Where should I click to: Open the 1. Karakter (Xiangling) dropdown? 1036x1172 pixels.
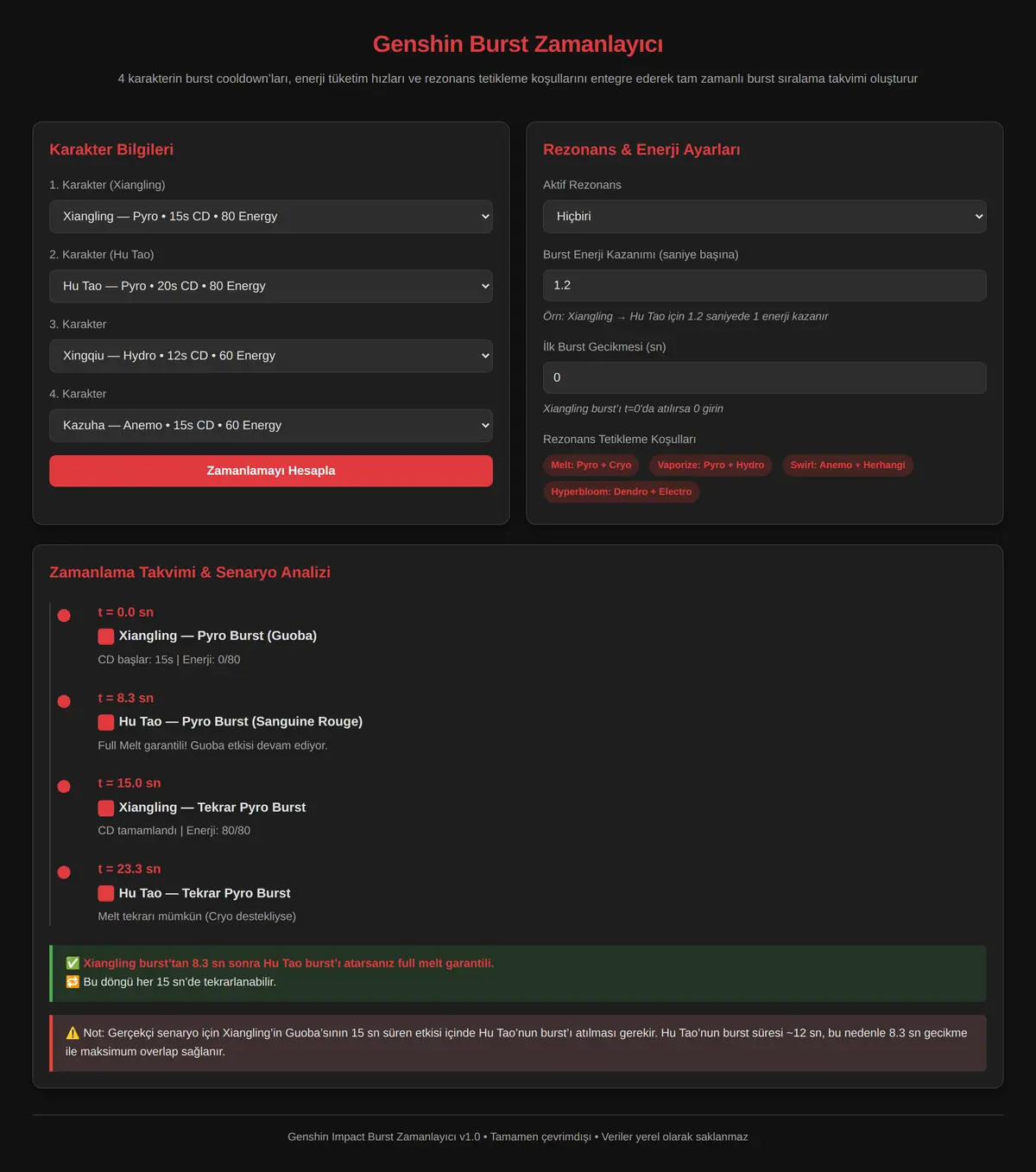pyautogui.click(x=271, y=217)
